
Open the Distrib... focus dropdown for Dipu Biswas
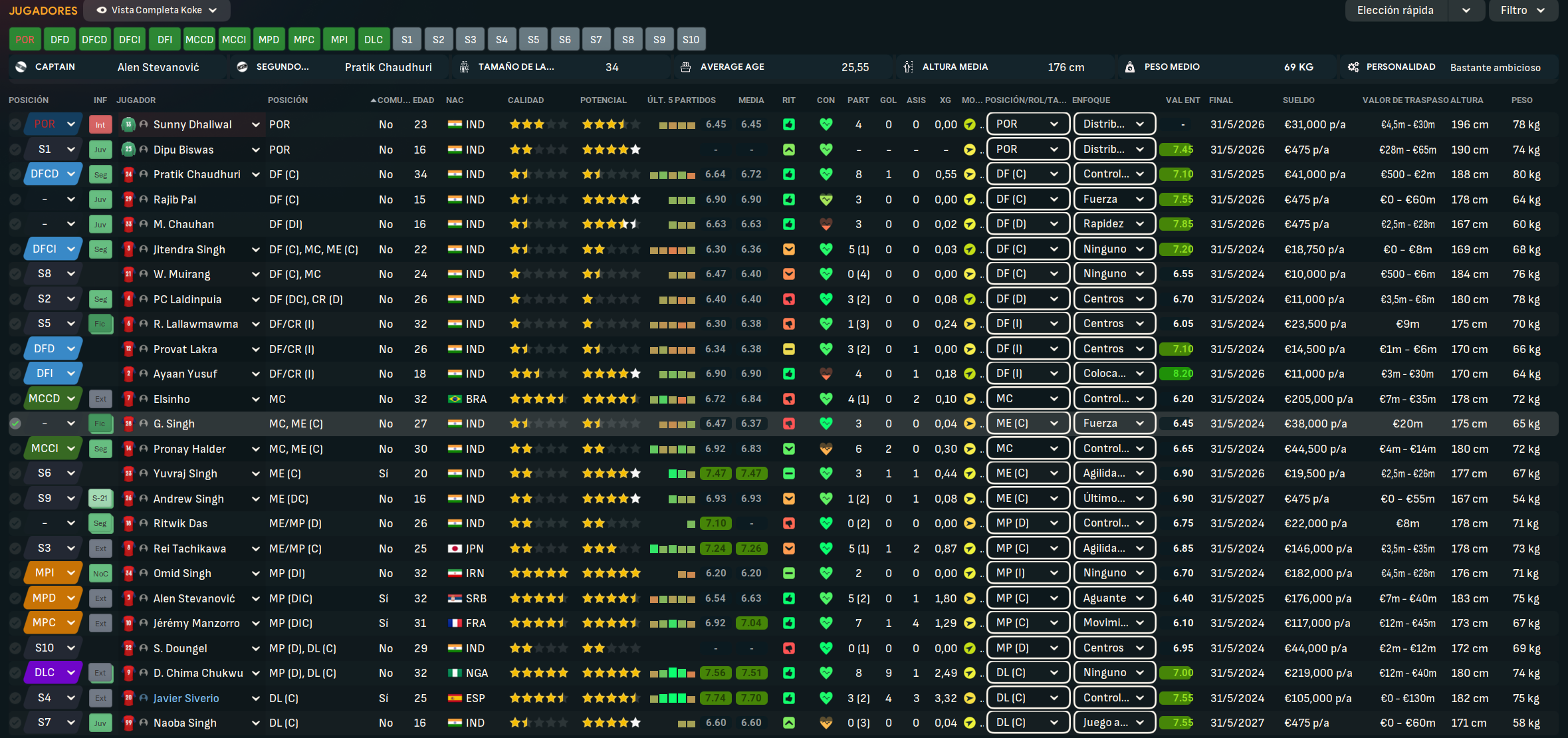(x=1115, y=150)
